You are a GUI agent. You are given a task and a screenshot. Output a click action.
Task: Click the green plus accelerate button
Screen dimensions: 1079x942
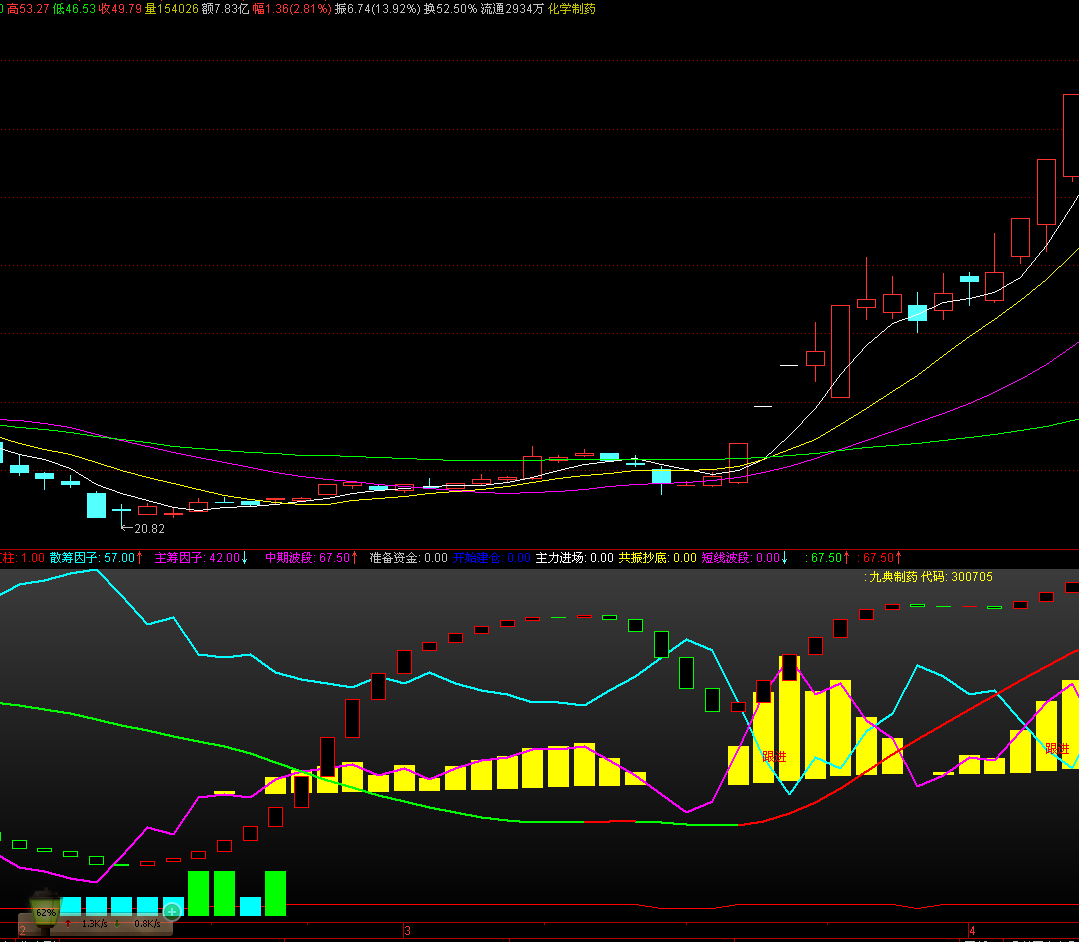172,912
